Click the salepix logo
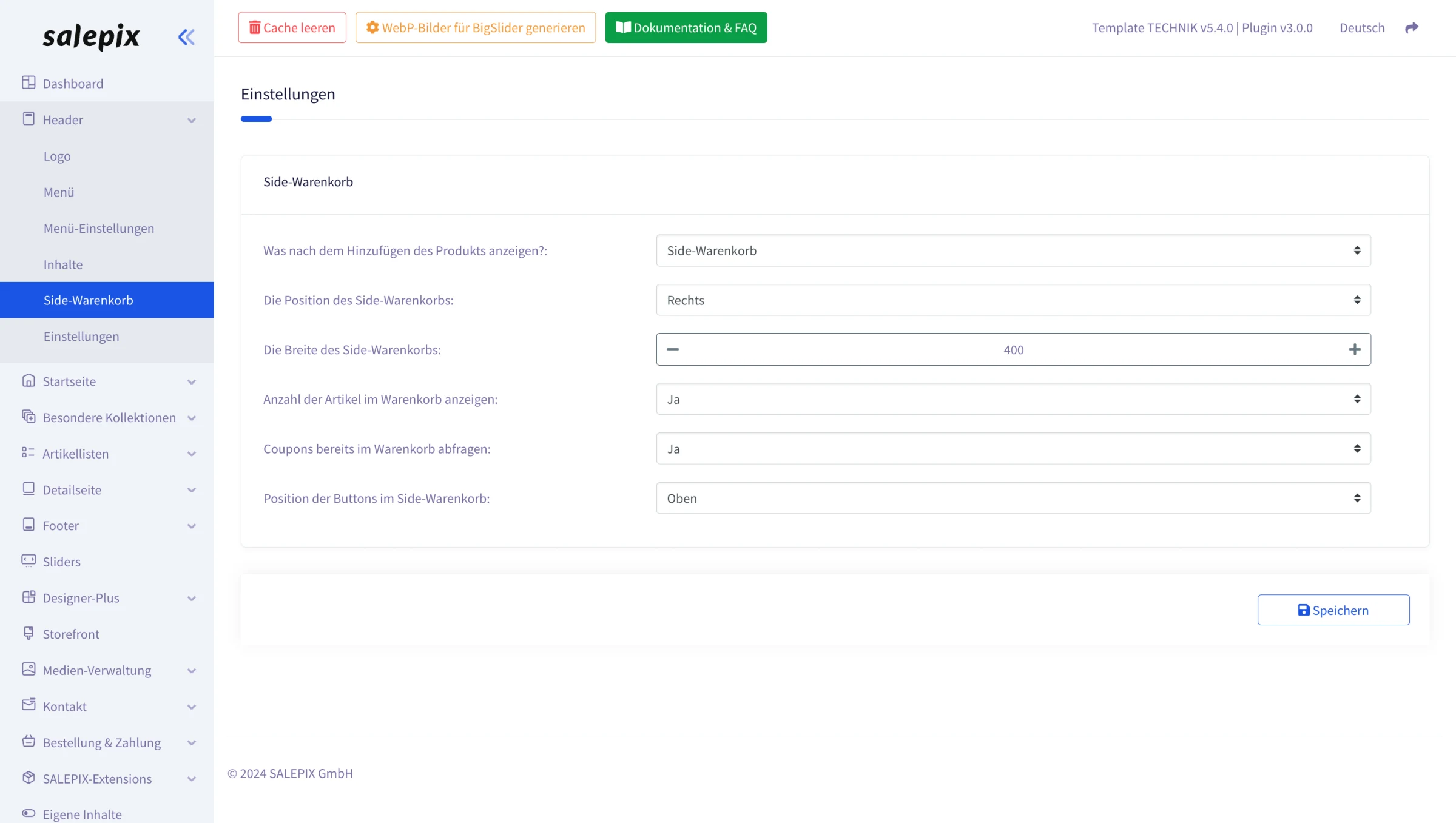This screenshot has width=1456, height=823. (91, 36)
